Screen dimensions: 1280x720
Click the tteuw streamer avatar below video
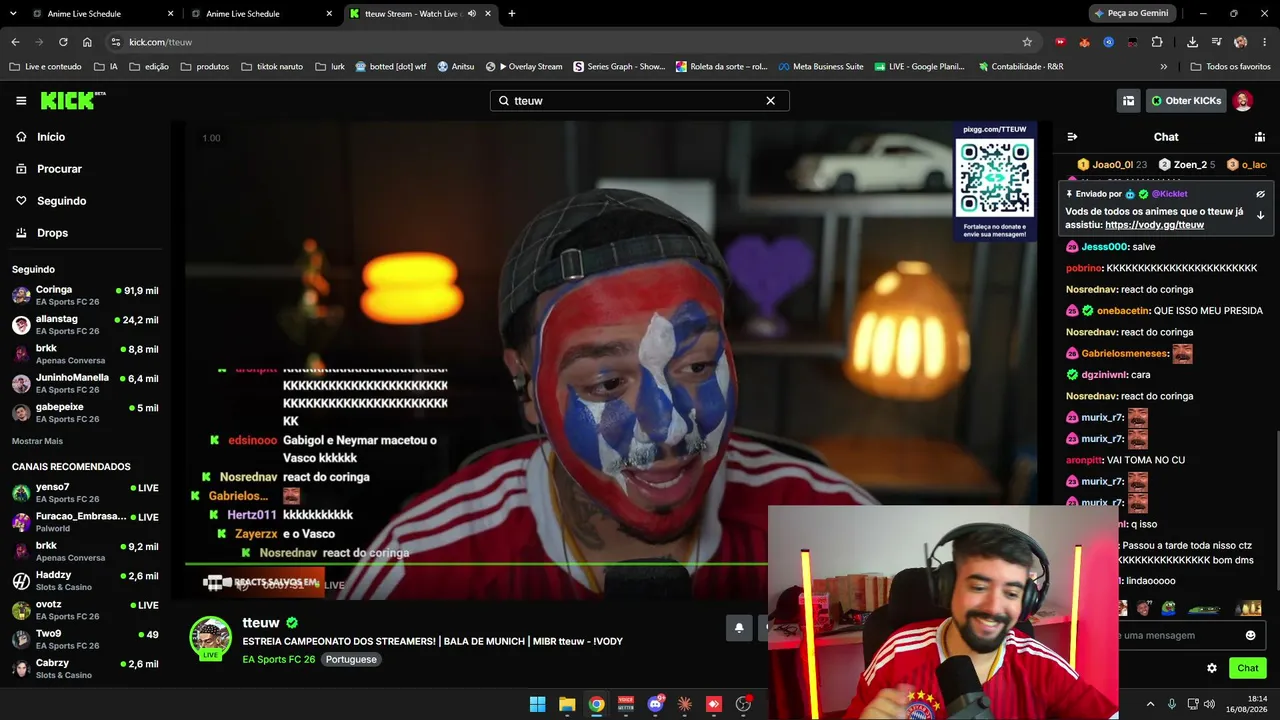coord(211,639)
